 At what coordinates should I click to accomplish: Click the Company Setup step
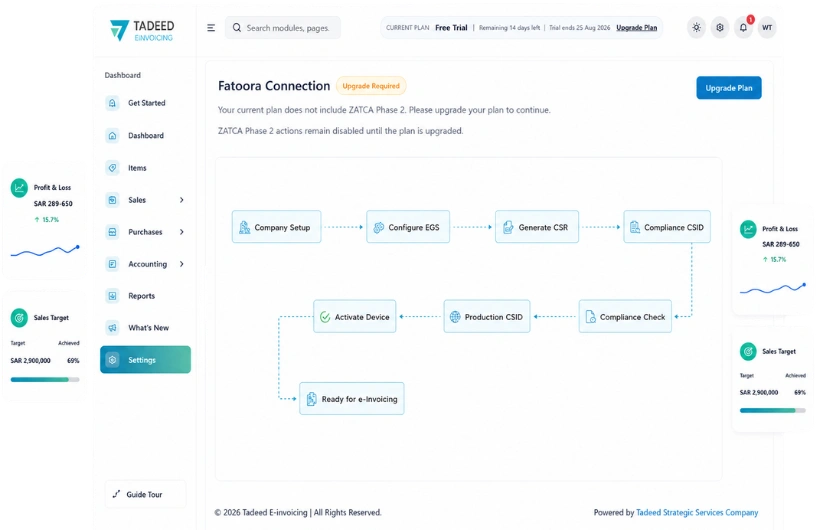click(x=276, y=227)
